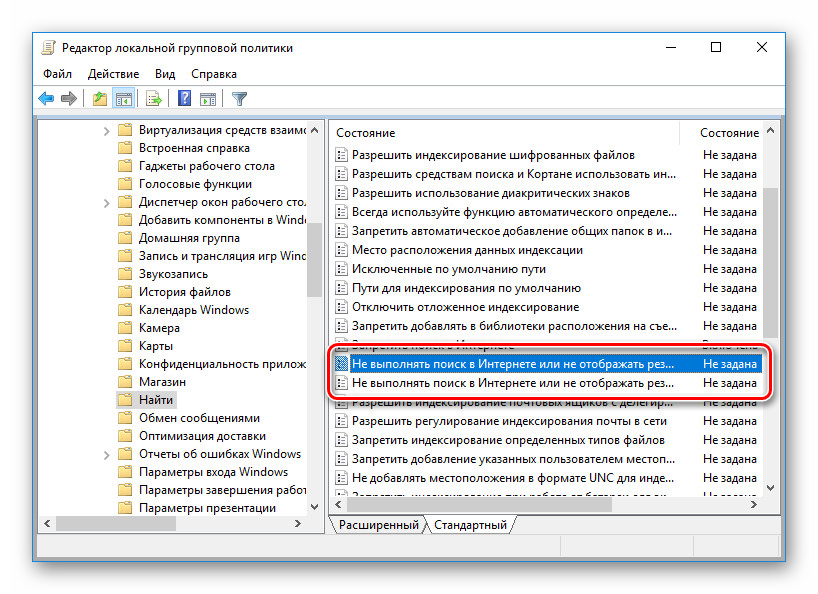This screenshot has height=594, width=818.
Task: Expand the Виртуализация средств tree node
Action: [107, 130]
